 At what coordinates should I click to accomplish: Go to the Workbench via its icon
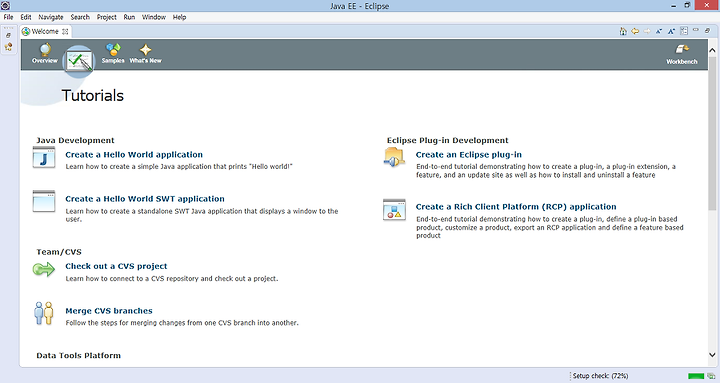coord(682,49)
